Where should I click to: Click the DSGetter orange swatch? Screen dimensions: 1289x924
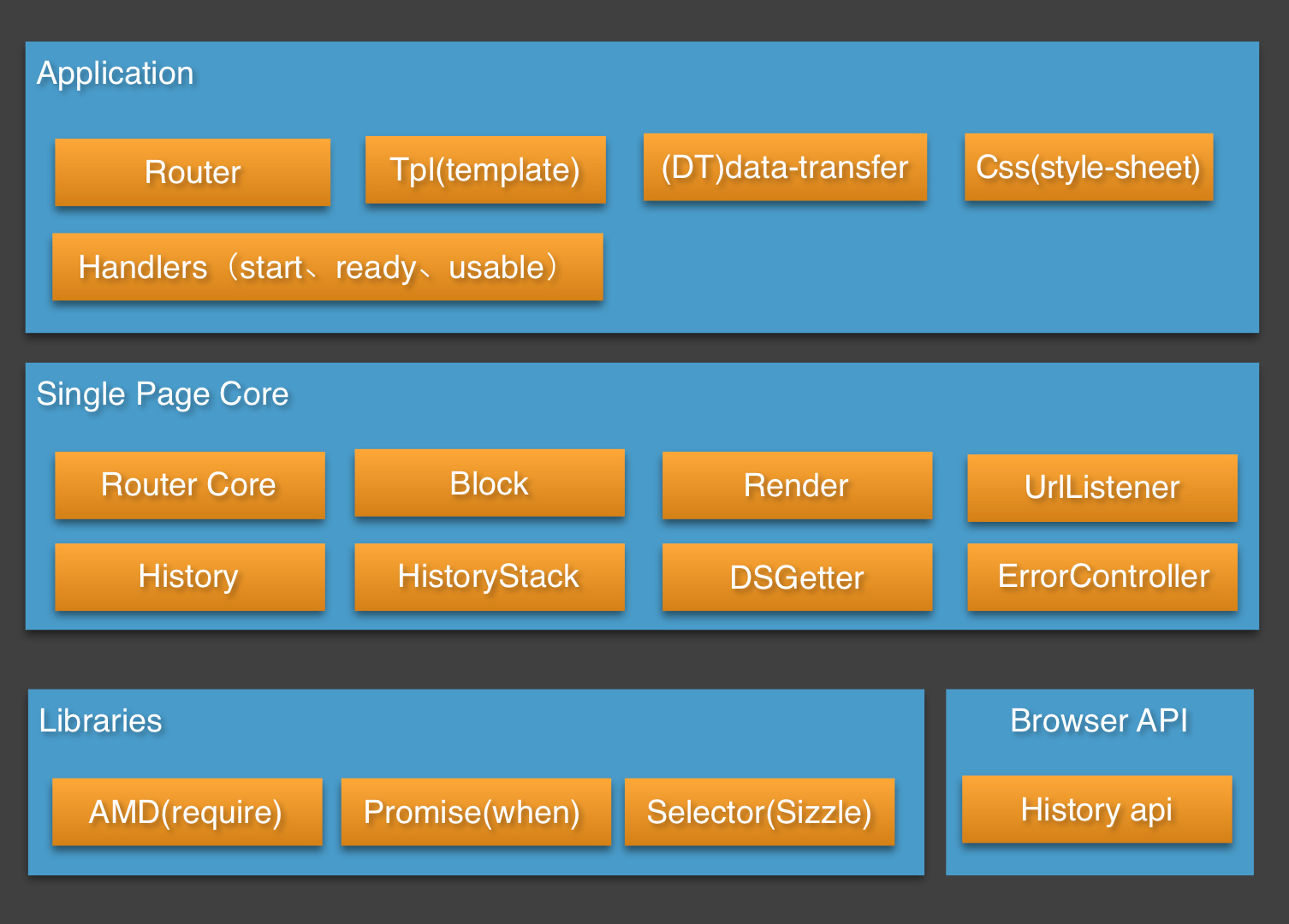tap(796, 577)
